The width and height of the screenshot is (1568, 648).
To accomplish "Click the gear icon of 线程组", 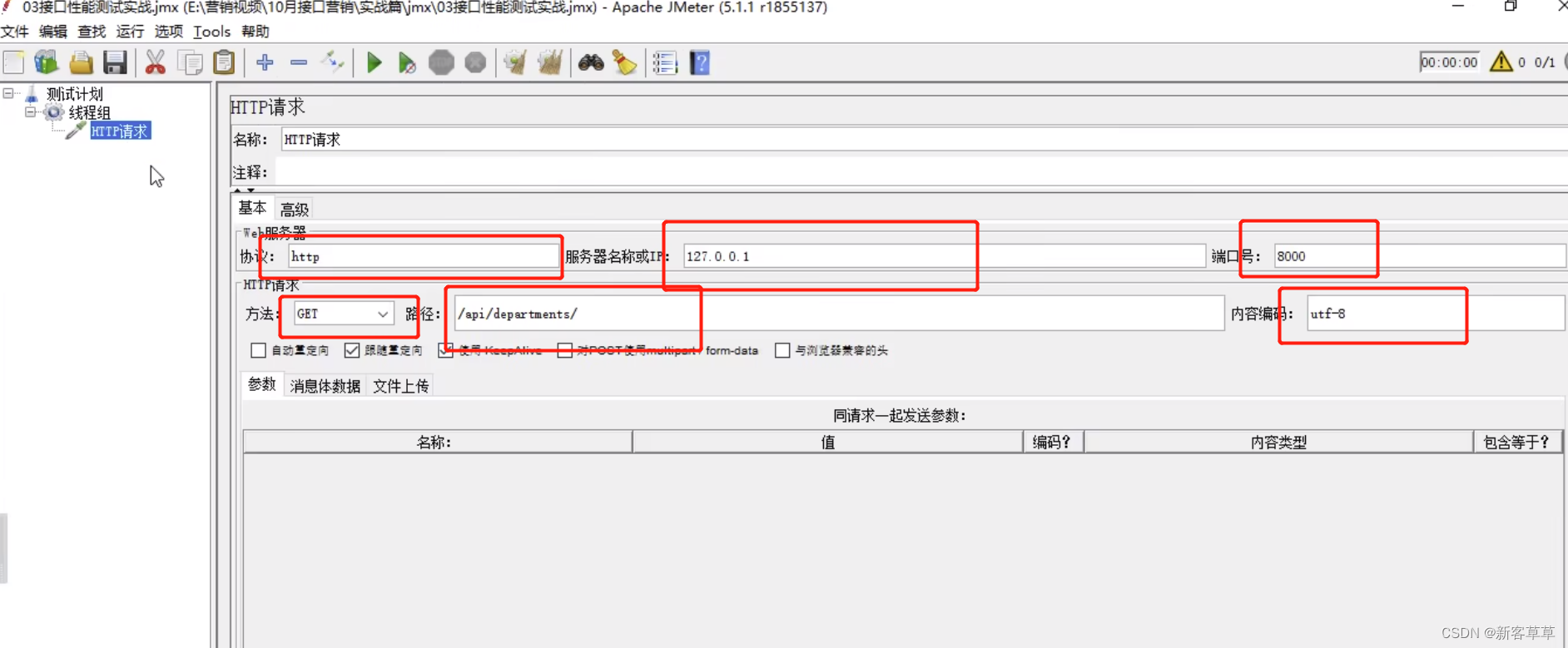I will click(54, 112).
